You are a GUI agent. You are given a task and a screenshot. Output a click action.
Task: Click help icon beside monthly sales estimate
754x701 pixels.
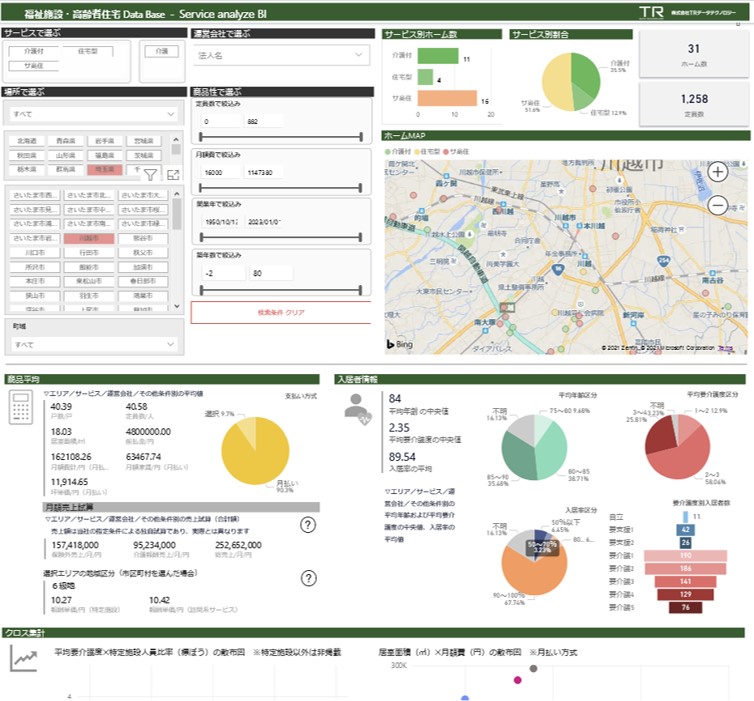(308, 525)
